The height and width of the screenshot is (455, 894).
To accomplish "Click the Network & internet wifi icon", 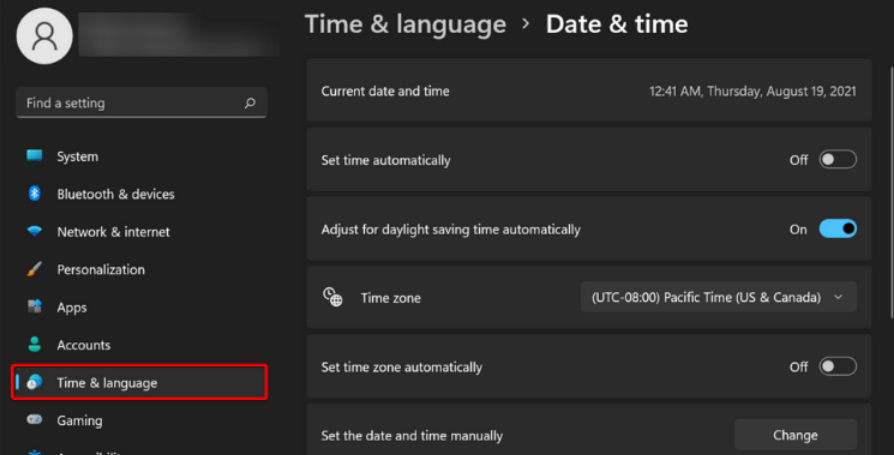I will 35,232.
